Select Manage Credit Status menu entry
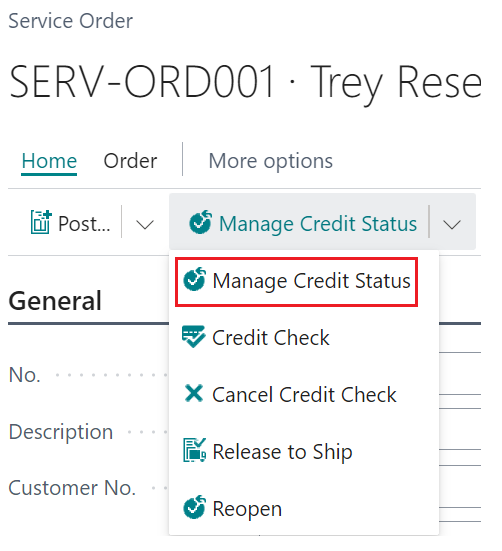The image size is (502, 551). tap(296, 282)
